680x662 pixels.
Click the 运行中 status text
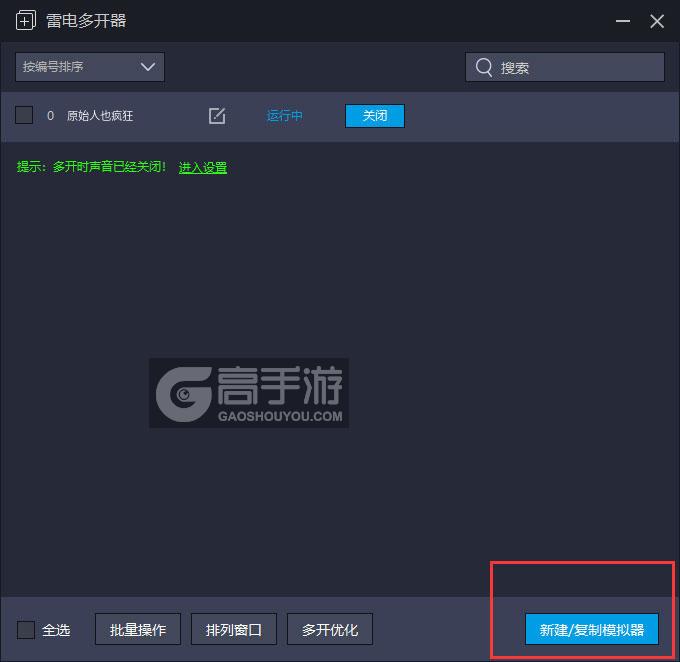[x=284, y=116]
